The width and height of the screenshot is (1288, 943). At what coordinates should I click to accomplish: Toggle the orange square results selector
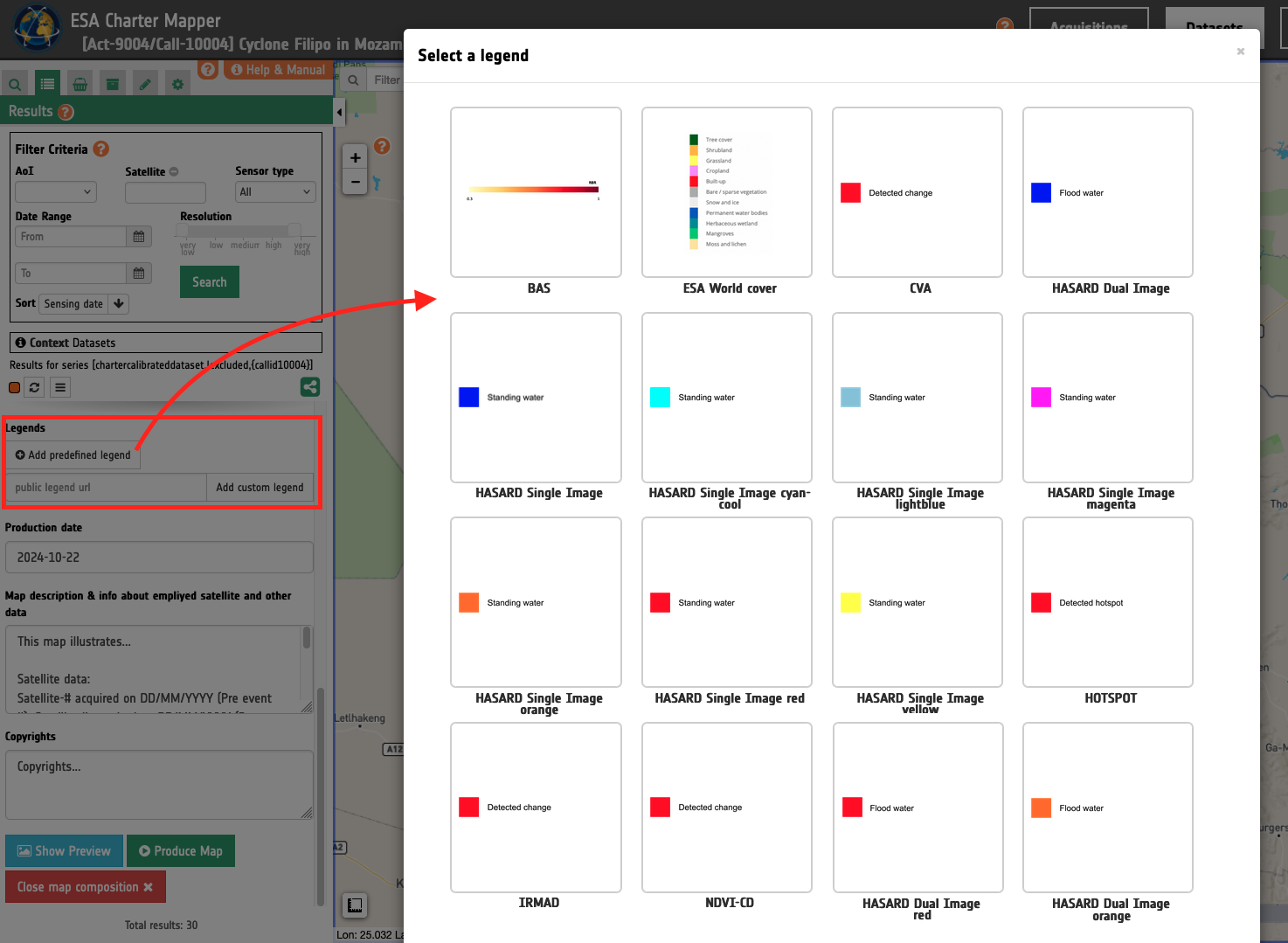click(14, 387)
